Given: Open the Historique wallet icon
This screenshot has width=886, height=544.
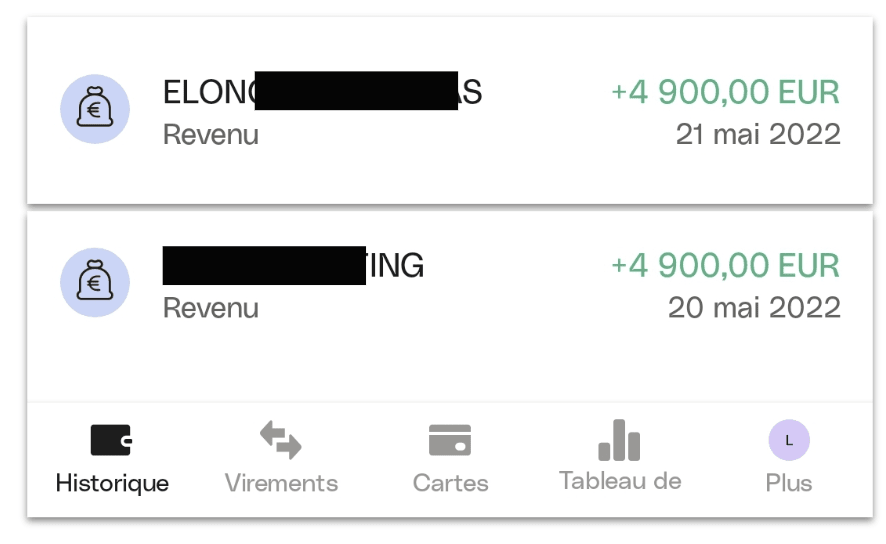Looking at the screenshot, I should (x=111, y=440).
